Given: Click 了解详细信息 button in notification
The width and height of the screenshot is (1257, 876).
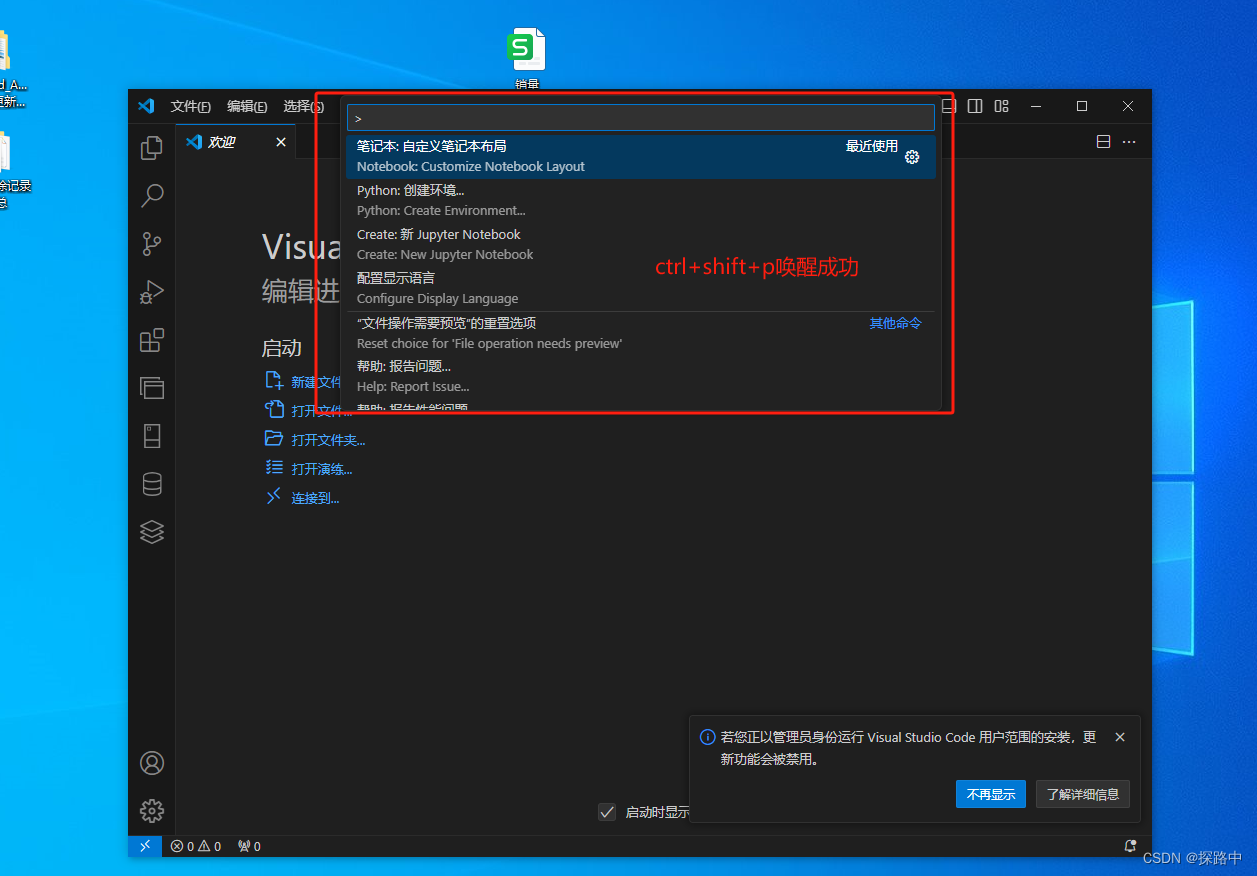Looking at the screenshot, I should pyautogui.click(x=1083, y=794).
